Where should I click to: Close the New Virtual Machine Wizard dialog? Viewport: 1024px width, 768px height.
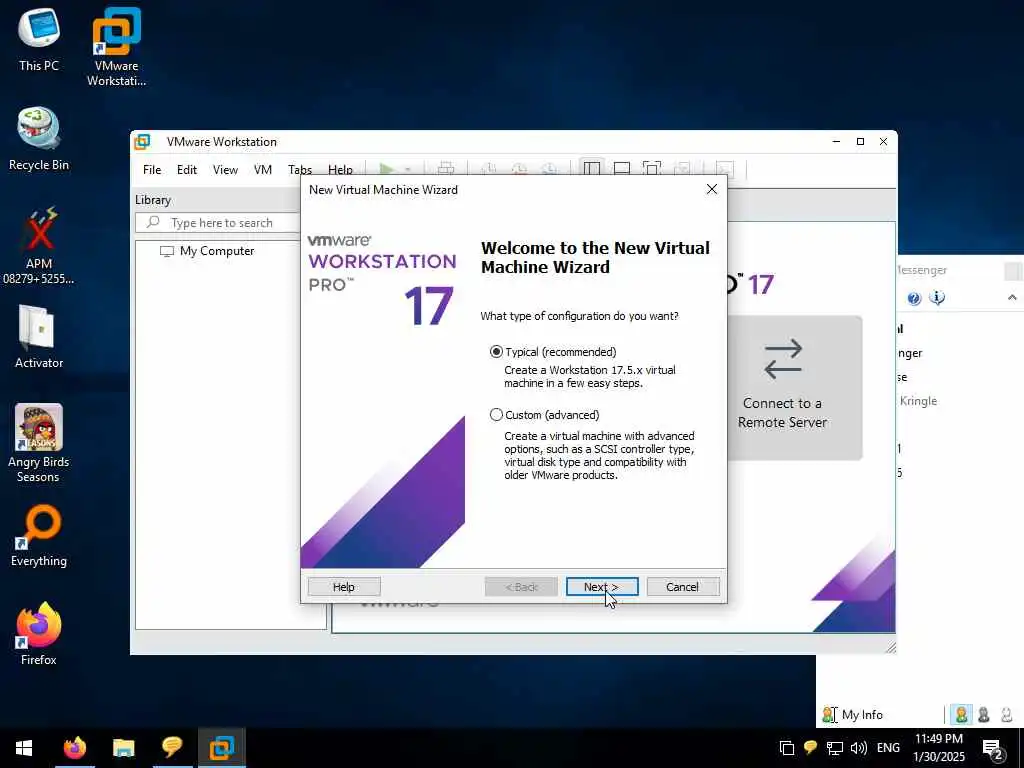[712, 189]
